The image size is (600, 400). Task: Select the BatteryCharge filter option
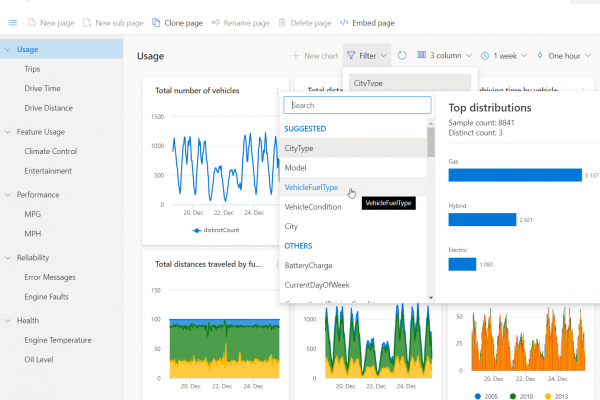click(353, 265)
